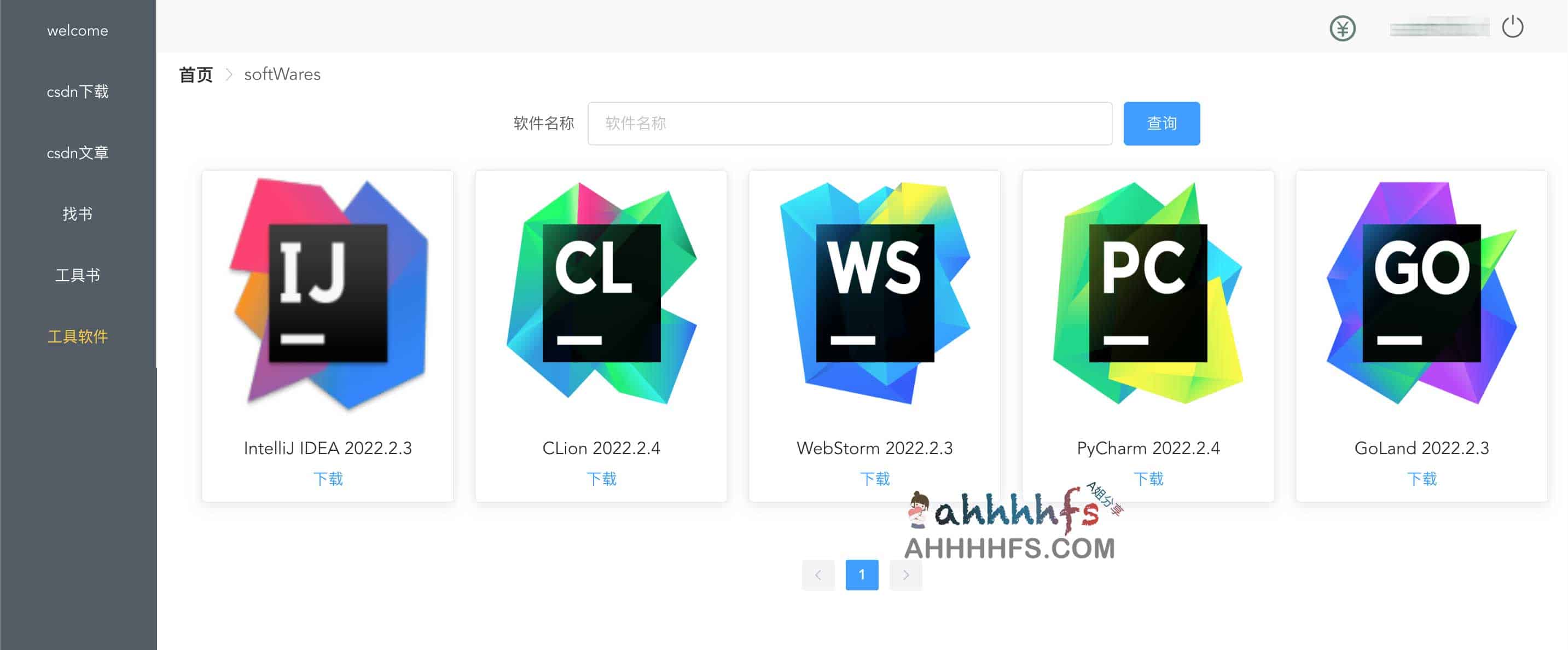This screenshot has width=1568, height=650.
Task: Click the 工具书 sidebar item
Action: click(x=77, y=273)
